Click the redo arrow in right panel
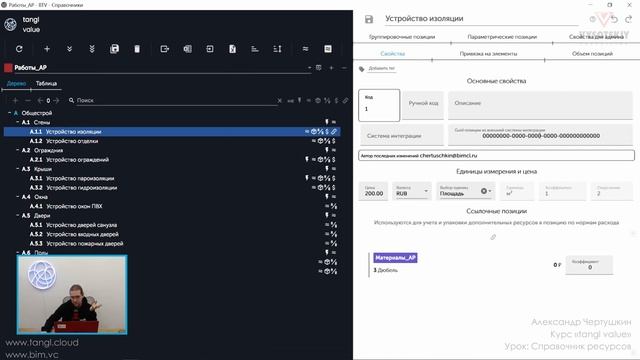 click(629, 19)
